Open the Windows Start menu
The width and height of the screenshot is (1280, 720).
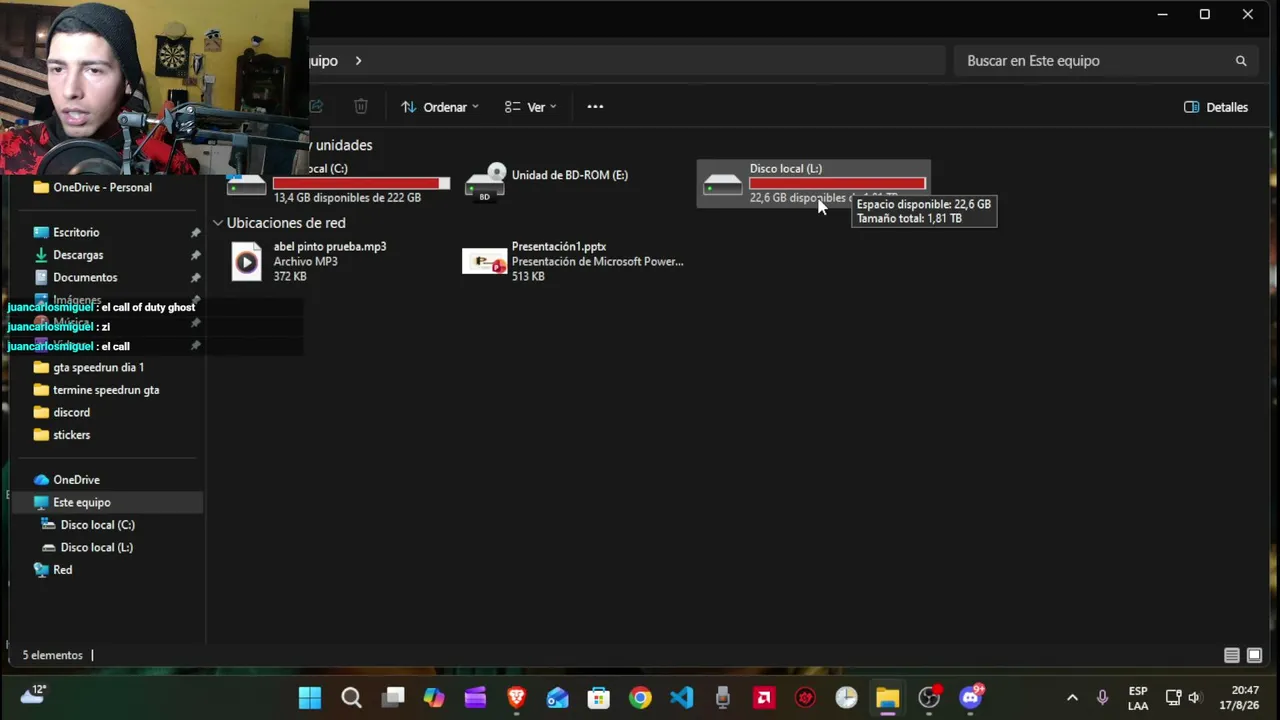click(310, 698)
